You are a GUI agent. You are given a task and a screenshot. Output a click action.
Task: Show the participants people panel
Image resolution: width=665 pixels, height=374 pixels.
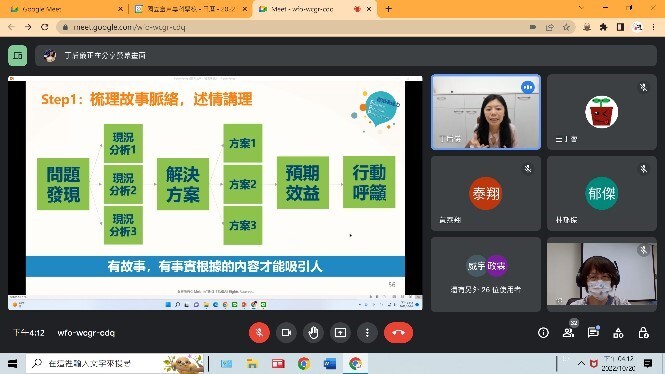pos(568,333)
